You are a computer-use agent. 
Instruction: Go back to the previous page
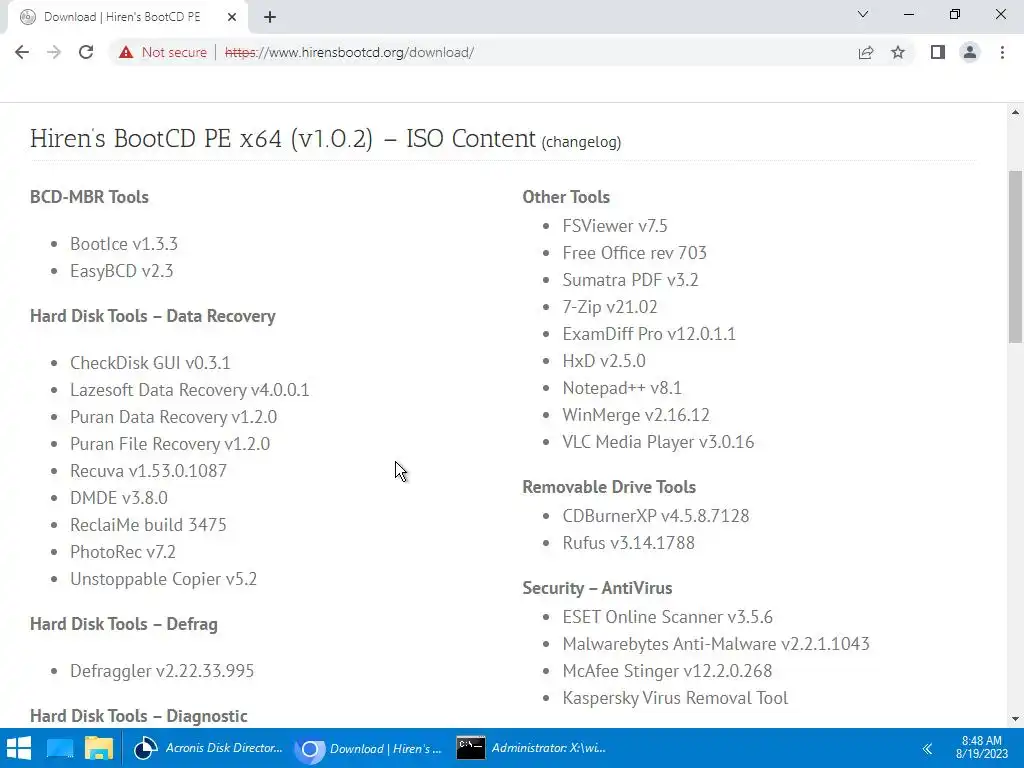pyautogui.click(x=22, y=52)
